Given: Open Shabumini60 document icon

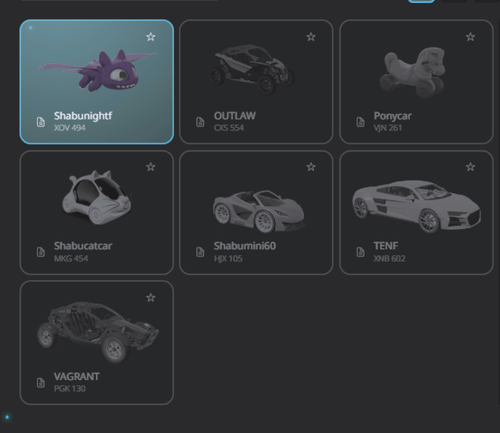Looking at the screenshot, I should 200,252.
